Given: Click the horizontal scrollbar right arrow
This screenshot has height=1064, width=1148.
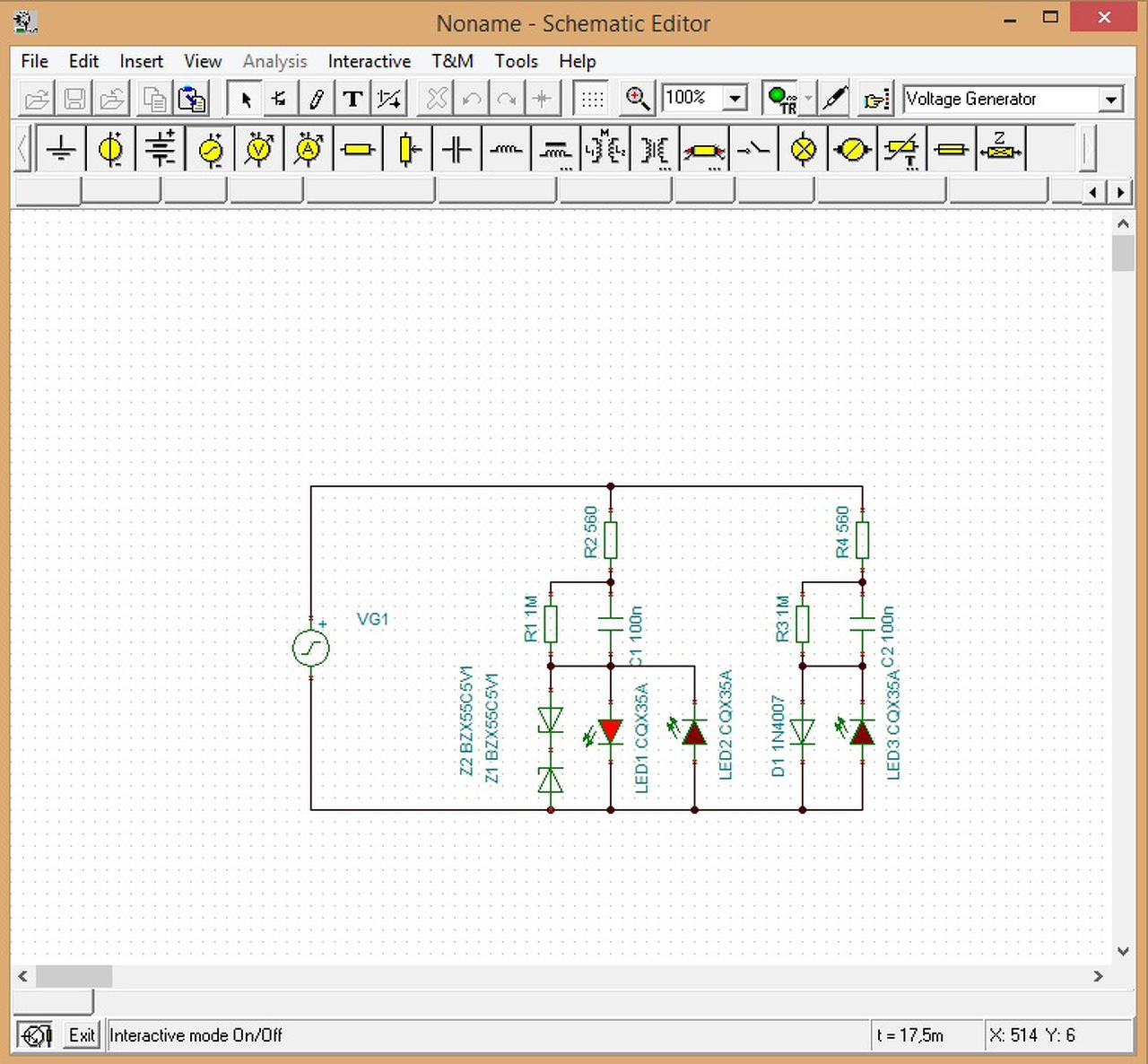Looking at the screenshot, I should click(x=1098, y=976).
